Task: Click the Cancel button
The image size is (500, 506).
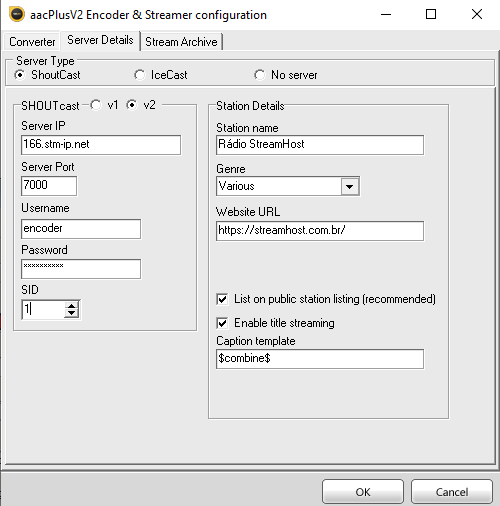Action: click(x=452, y=492)
